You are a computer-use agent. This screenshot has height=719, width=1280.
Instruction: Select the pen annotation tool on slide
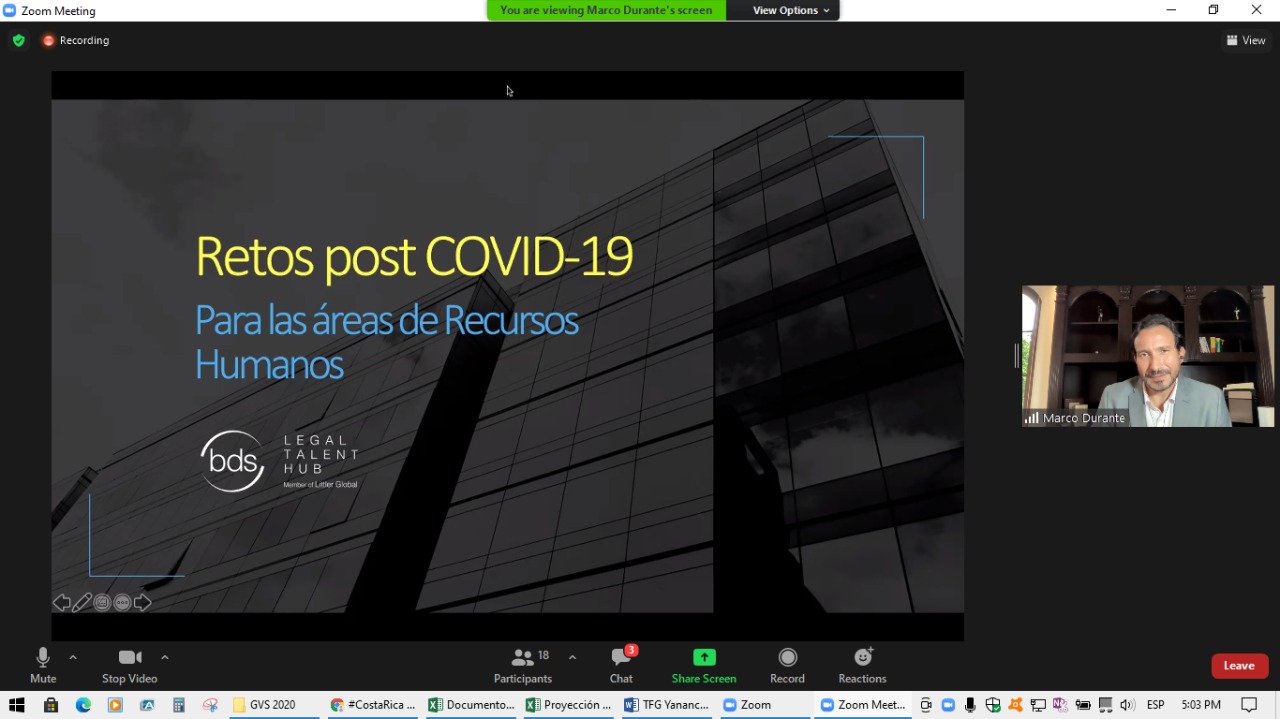82,603
